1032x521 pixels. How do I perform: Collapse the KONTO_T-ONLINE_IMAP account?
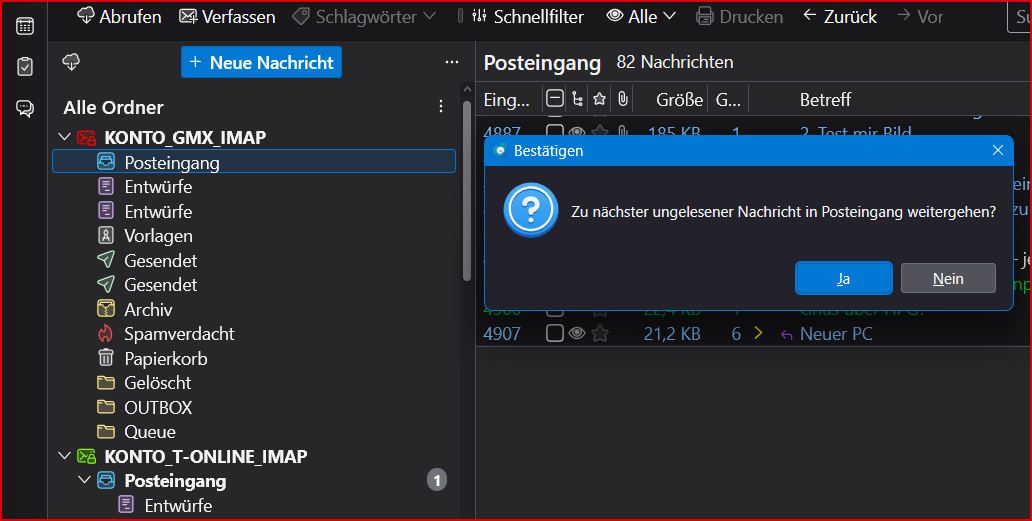[64, 456]
